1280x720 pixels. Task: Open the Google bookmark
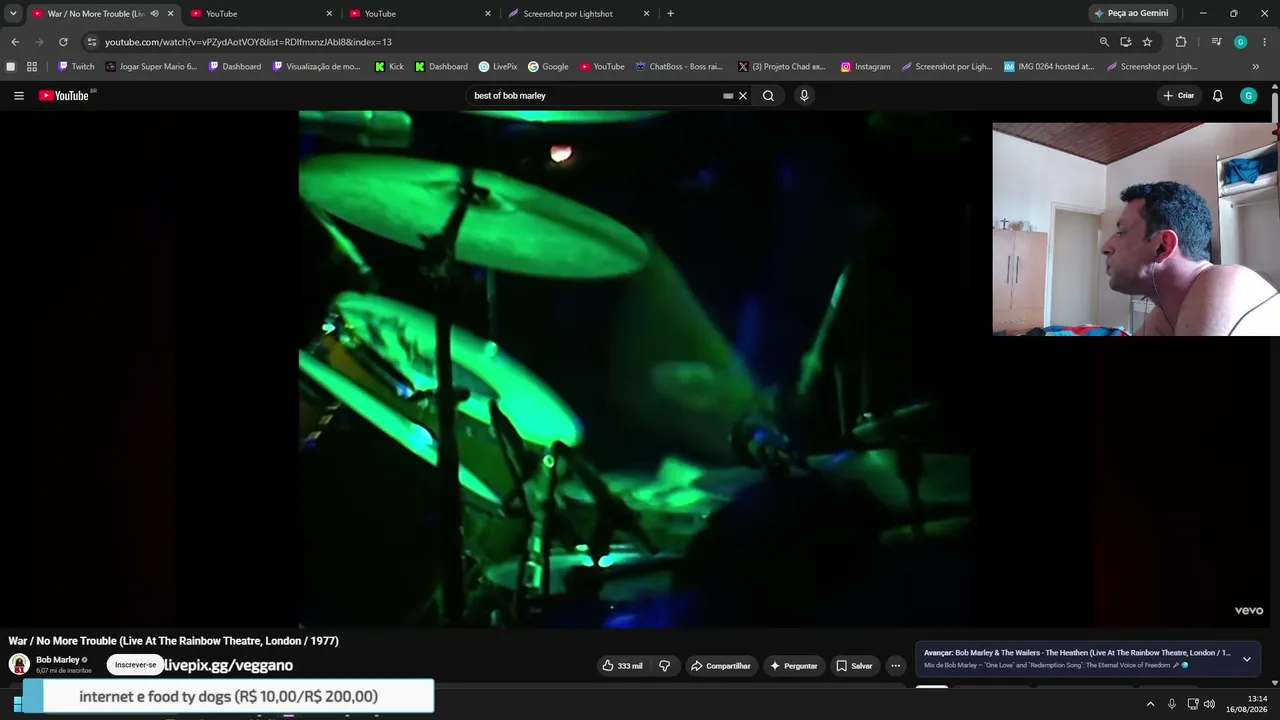point(548,67)
